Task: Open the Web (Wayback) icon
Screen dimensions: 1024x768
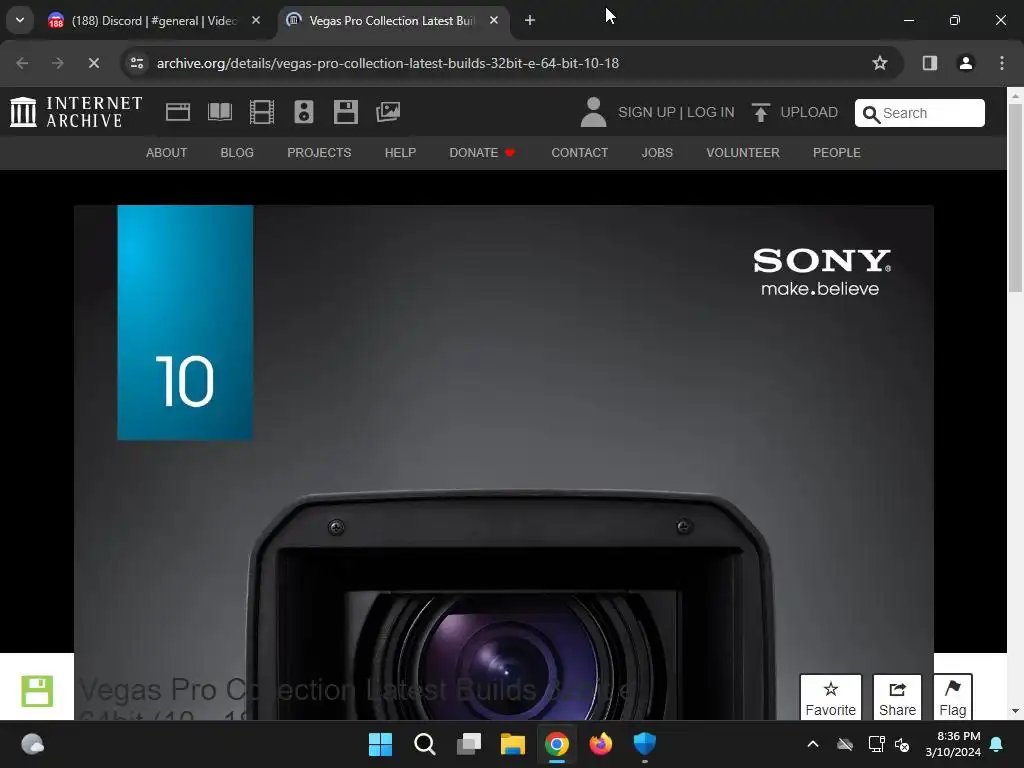Action: click(178, 112)
